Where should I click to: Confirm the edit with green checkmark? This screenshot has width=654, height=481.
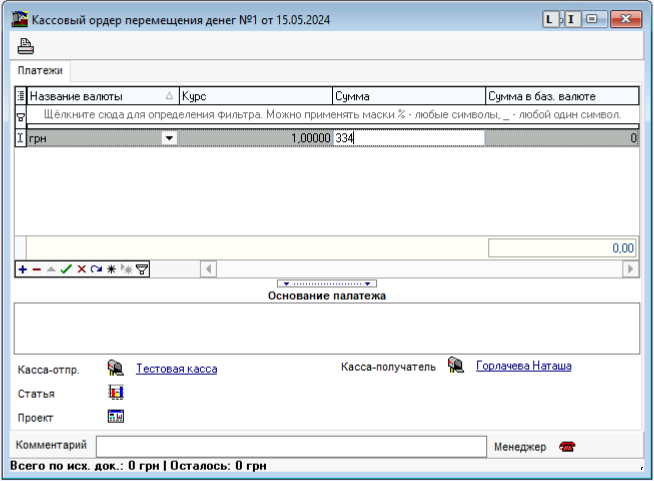point(66,268)
